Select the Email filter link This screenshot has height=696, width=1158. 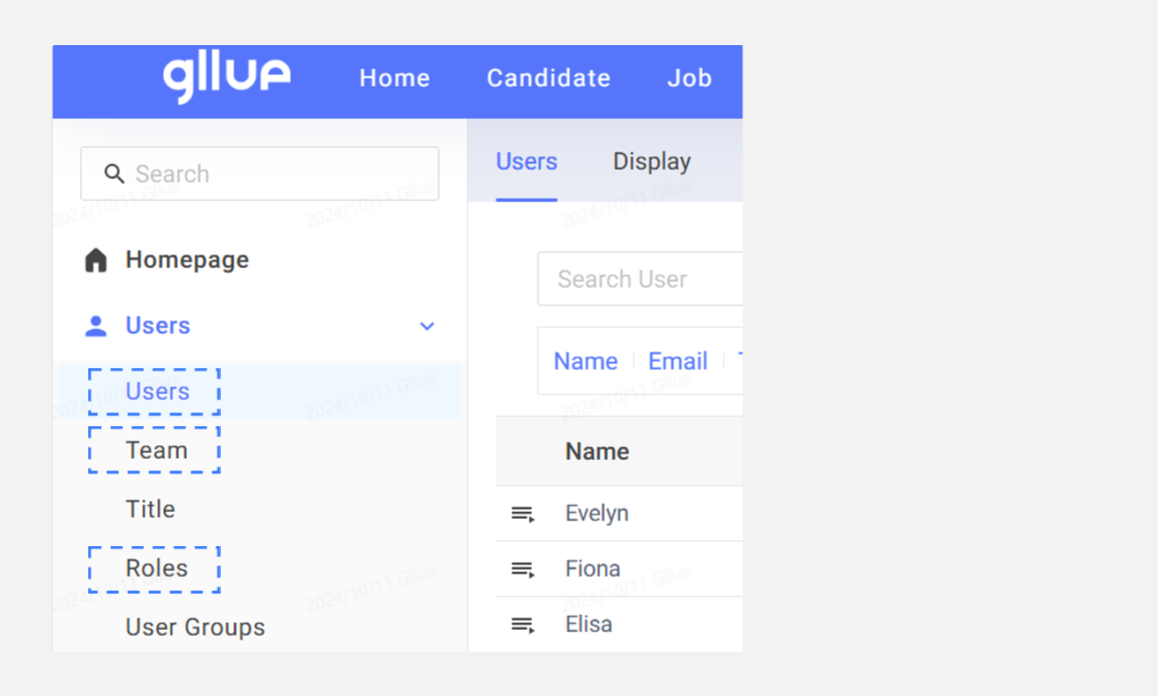(x=678, y=361)
